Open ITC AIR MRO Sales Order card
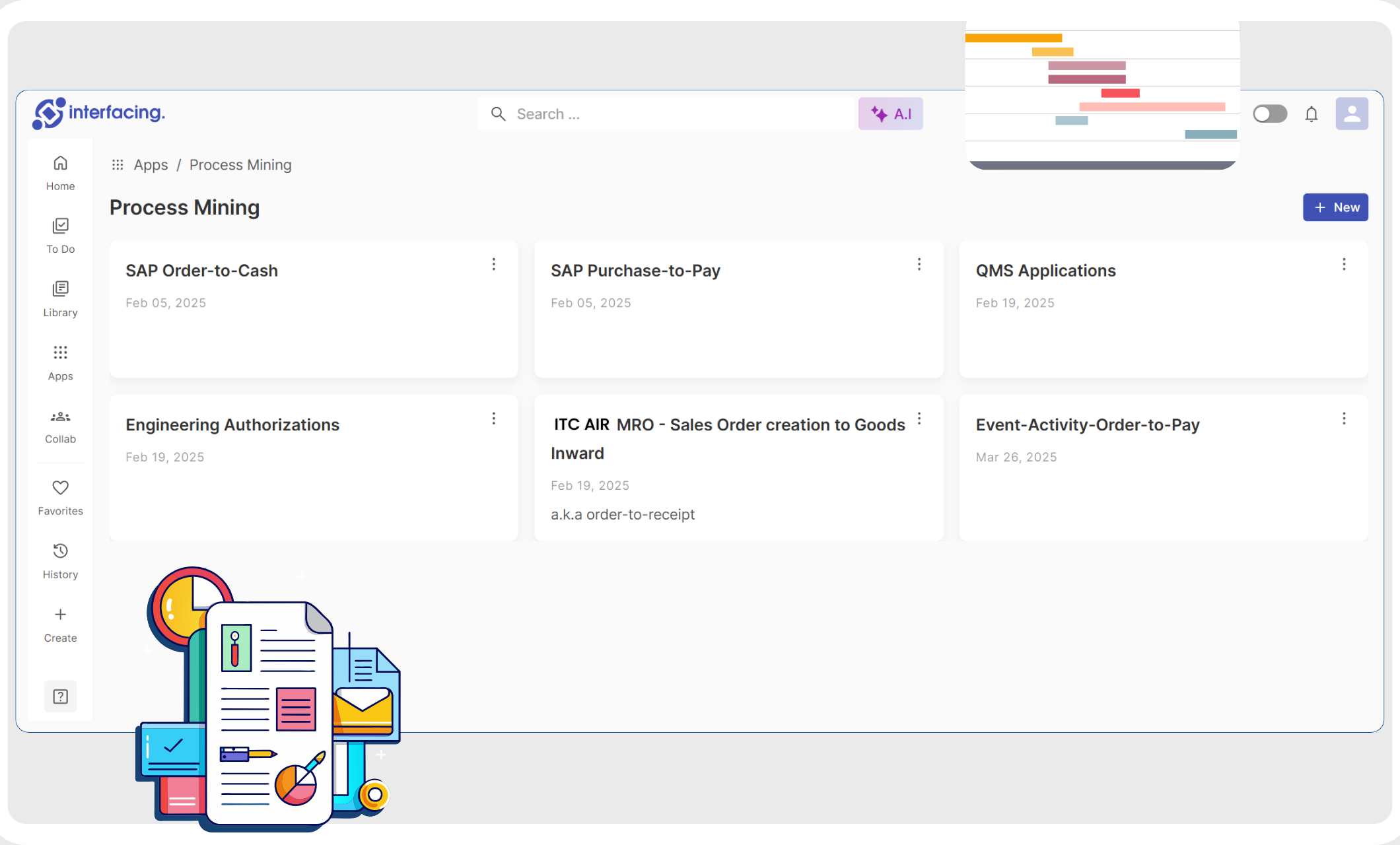This screenshot has width=1400, height=845. [x=738, y=467]
